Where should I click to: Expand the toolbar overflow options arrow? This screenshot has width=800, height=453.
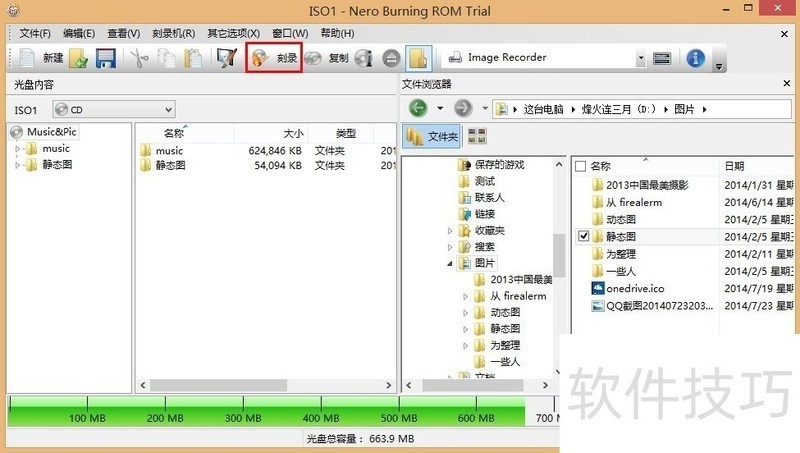pos(719,66)
